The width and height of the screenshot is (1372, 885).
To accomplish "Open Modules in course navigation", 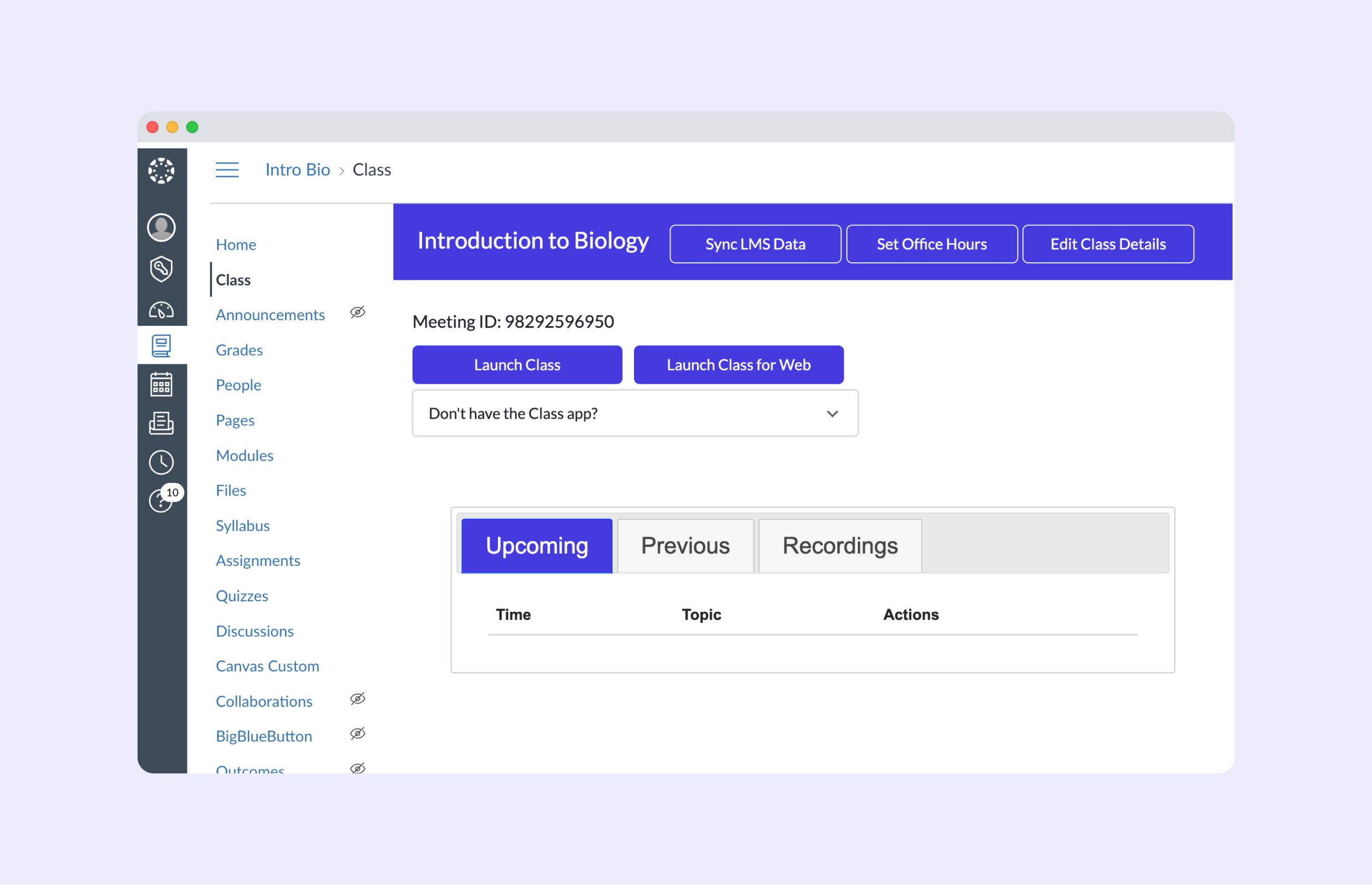I will (245, 456).
